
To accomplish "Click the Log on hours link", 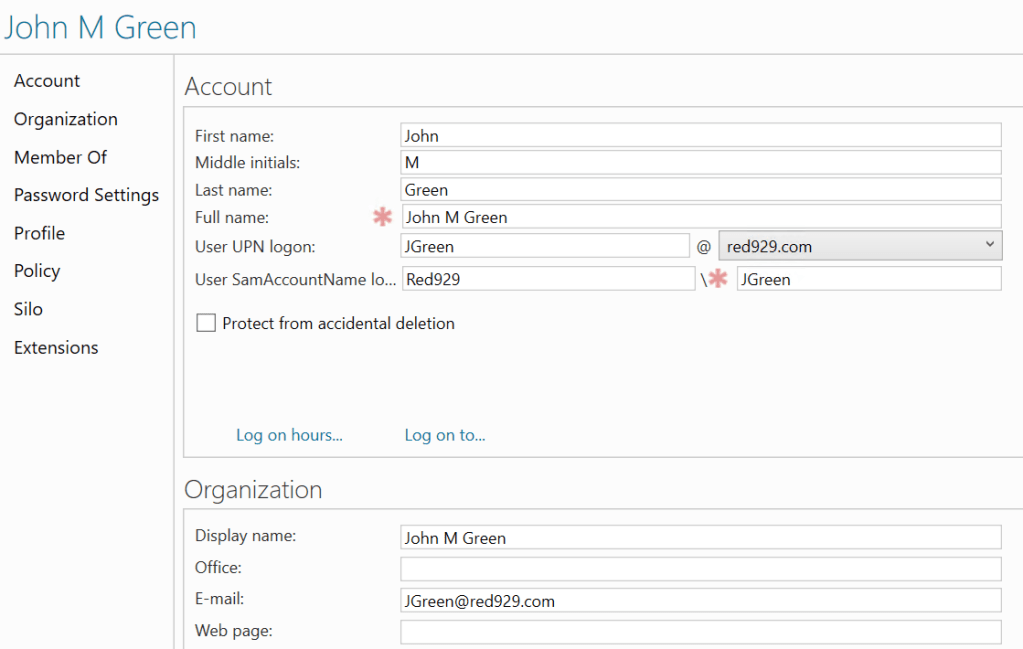I will [x=289, y=435].
